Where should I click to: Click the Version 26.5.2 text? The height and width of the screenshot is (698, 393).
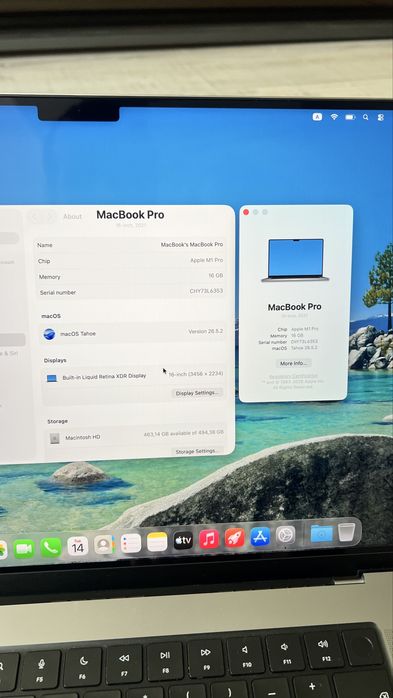click(x=206, y=332)
